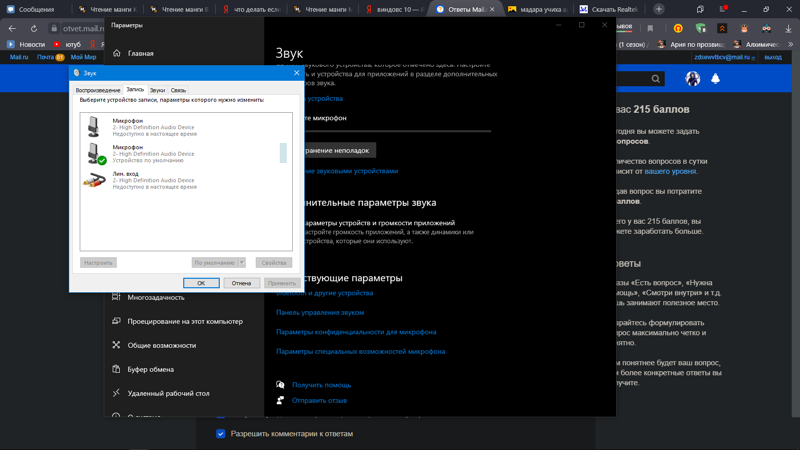Click the Удаленный рабочий стол icon
The width and height of the screenshot is (800, 450).
click(116, 393)
